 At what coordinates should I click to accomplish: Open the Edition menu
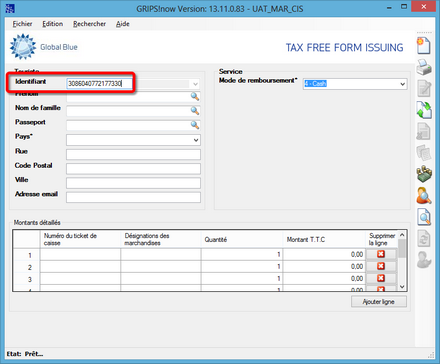[x=53, y=24]
